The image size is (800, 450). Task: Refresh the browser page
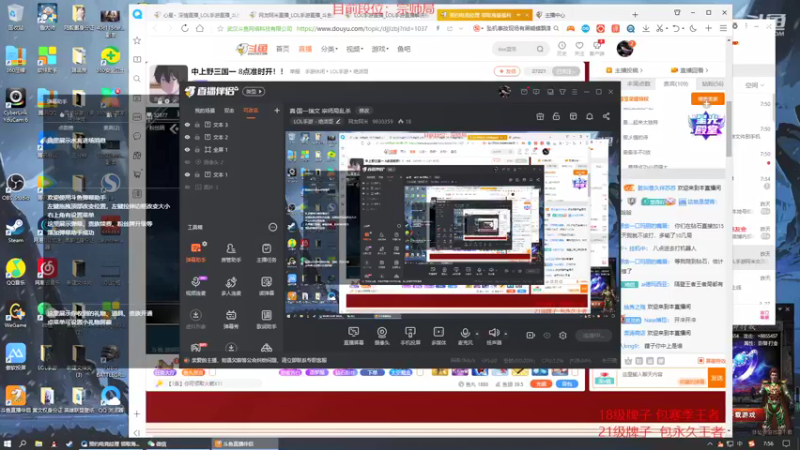click(x=185, y=29)
